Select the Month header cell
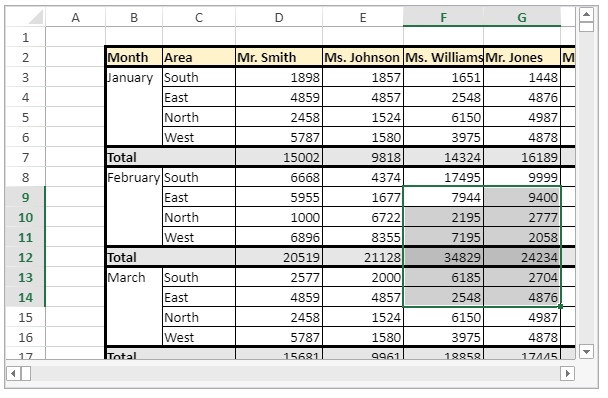 [x=134, y=57]
